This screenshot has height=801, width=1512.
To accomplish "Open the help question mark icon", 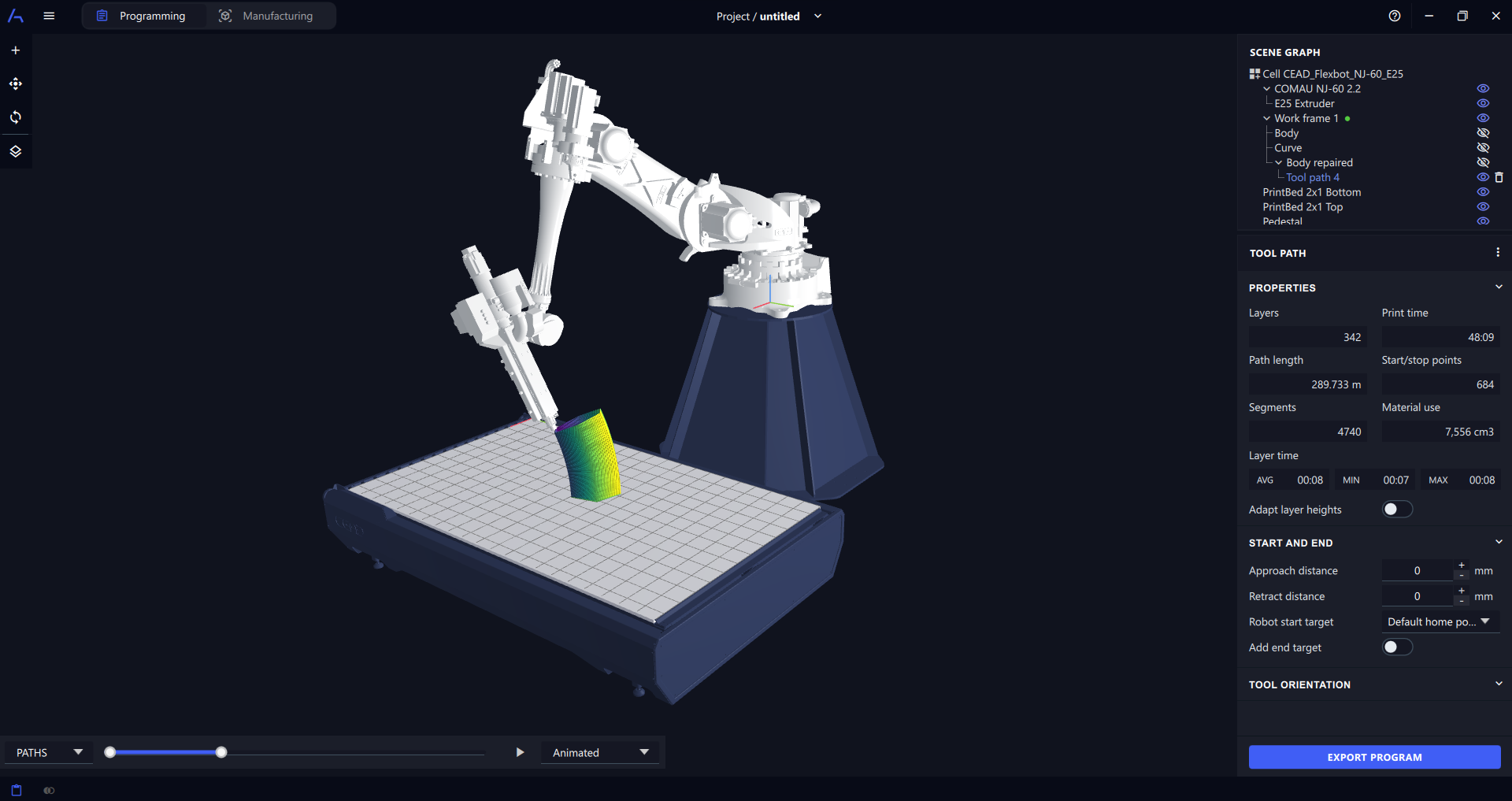I will [1395, 16].
